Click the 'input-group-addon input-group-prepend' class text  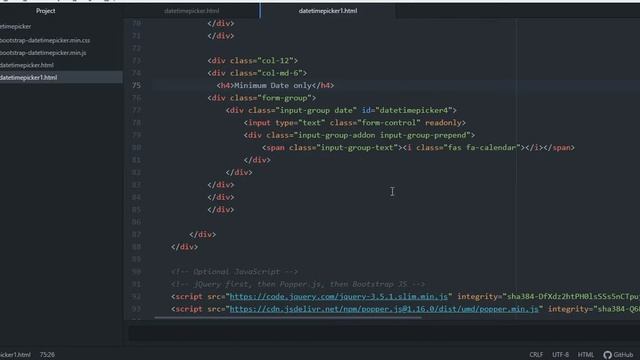pyautogui.click(x=382, y=135)
